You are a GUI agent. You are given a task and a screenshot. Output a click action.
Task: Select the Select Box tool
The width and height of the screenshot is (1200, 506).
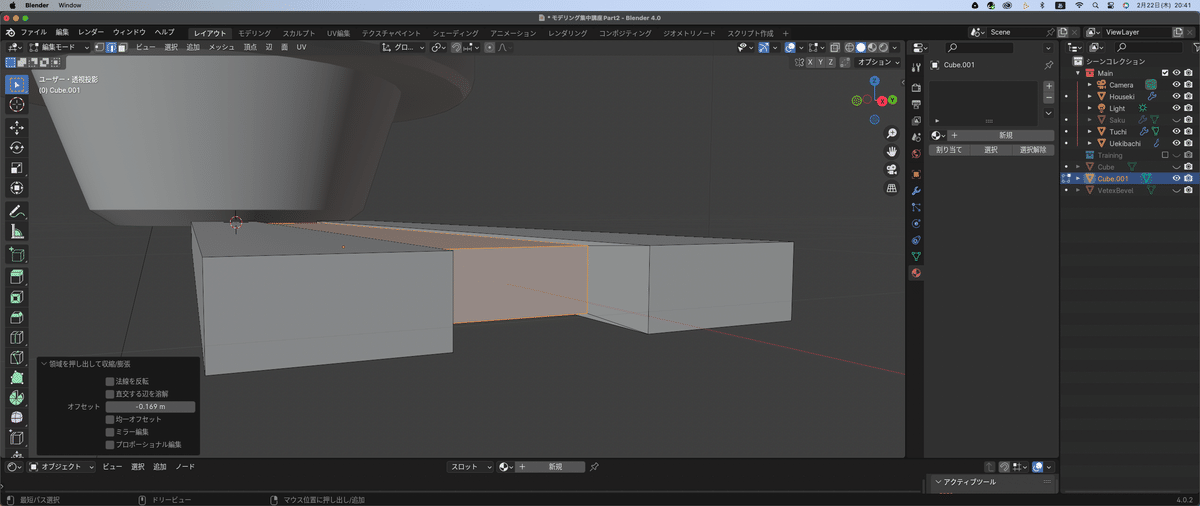(17, 84)
